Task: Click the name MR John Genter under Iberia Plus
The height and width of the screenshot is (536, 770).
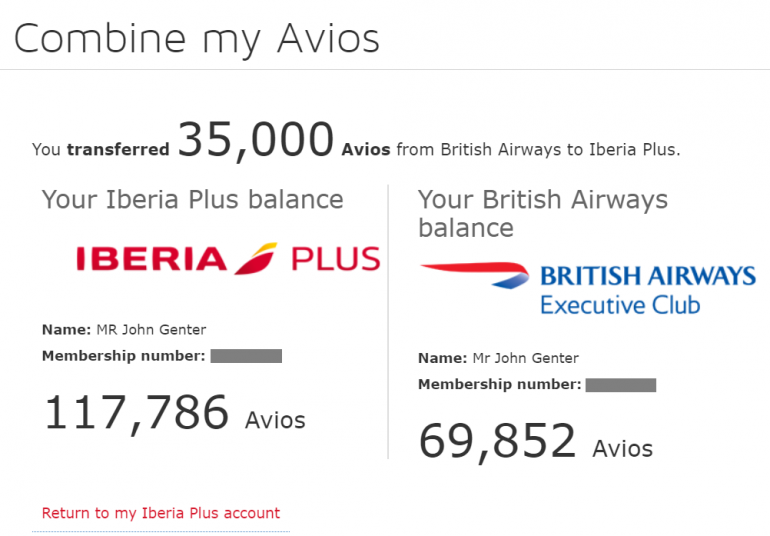Action: point(152,331)
